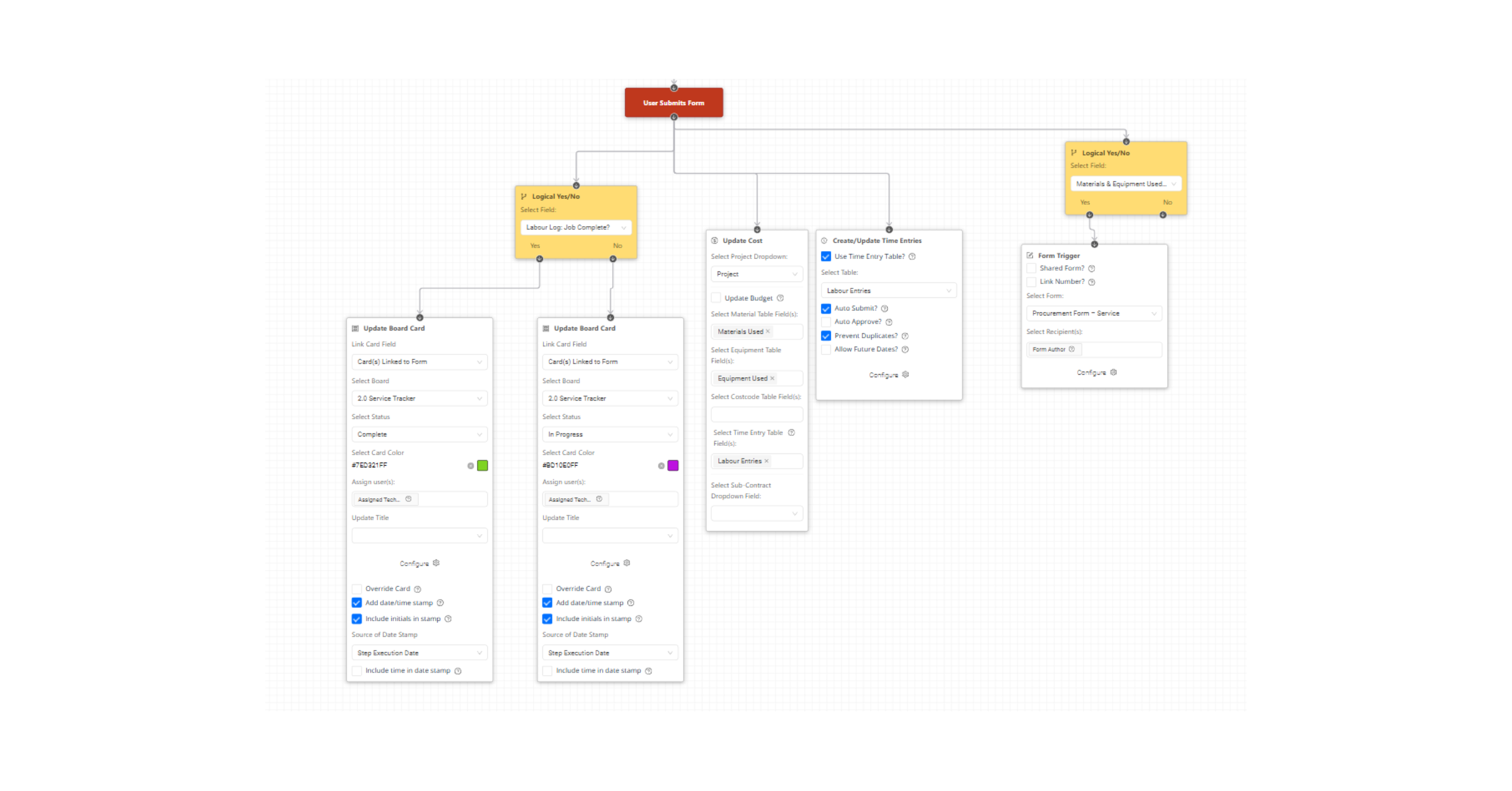Click Configure link in In Progress board card
The height and width of the screenshot is (791, 1512).
tap(605, 564)
